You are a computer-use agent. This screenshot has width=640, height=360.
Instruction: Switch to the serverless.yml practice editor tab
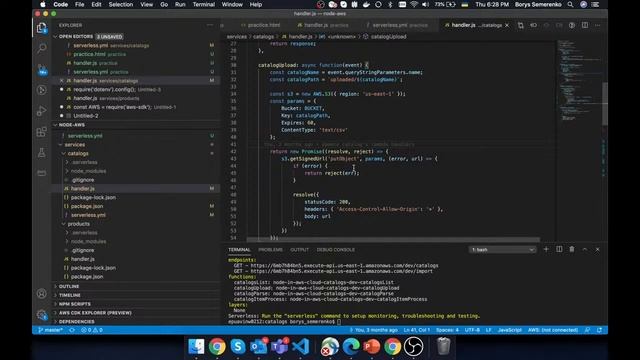400,25
